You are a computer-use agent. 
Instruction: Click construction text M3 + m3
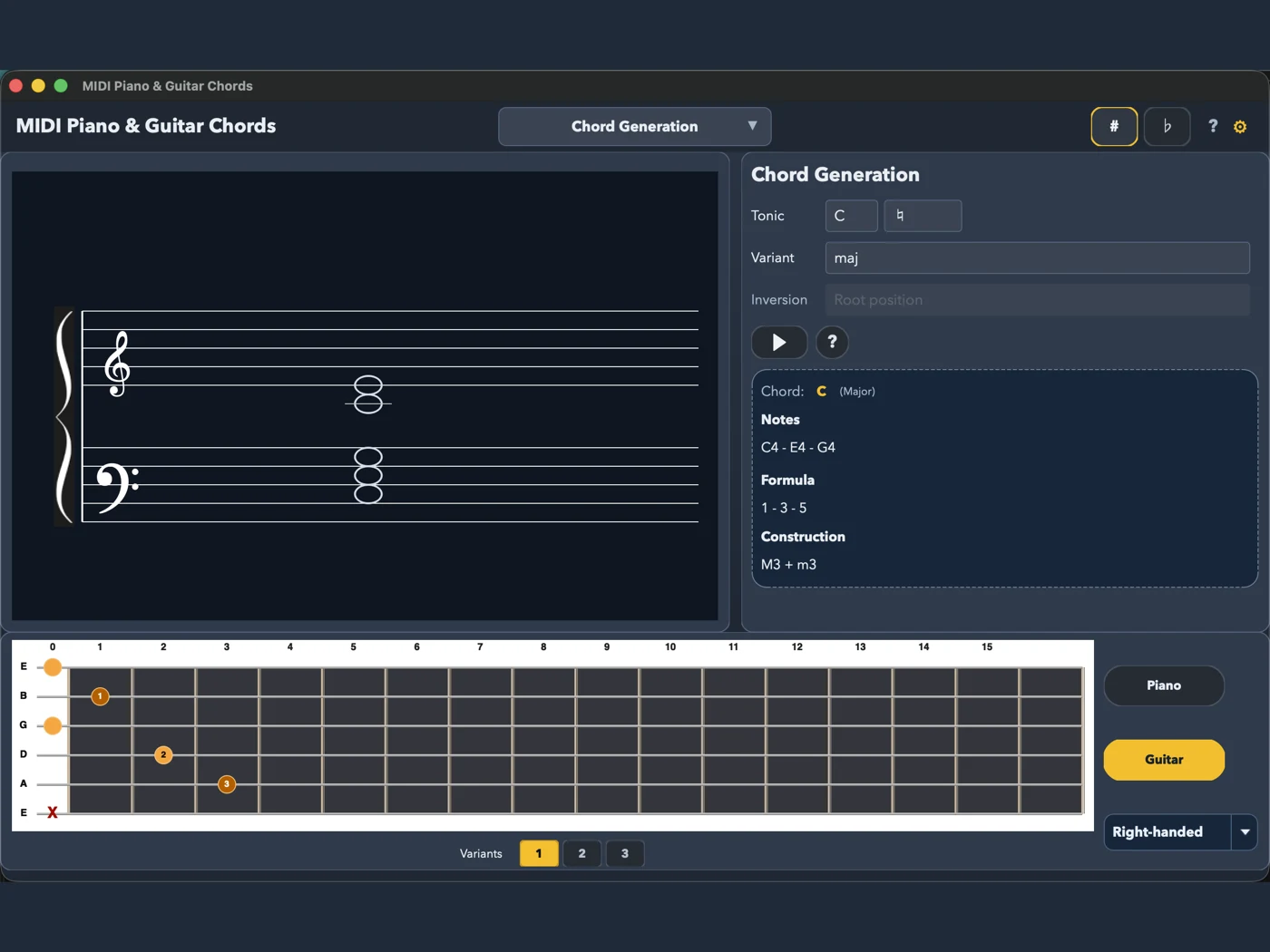coord(788,564)
